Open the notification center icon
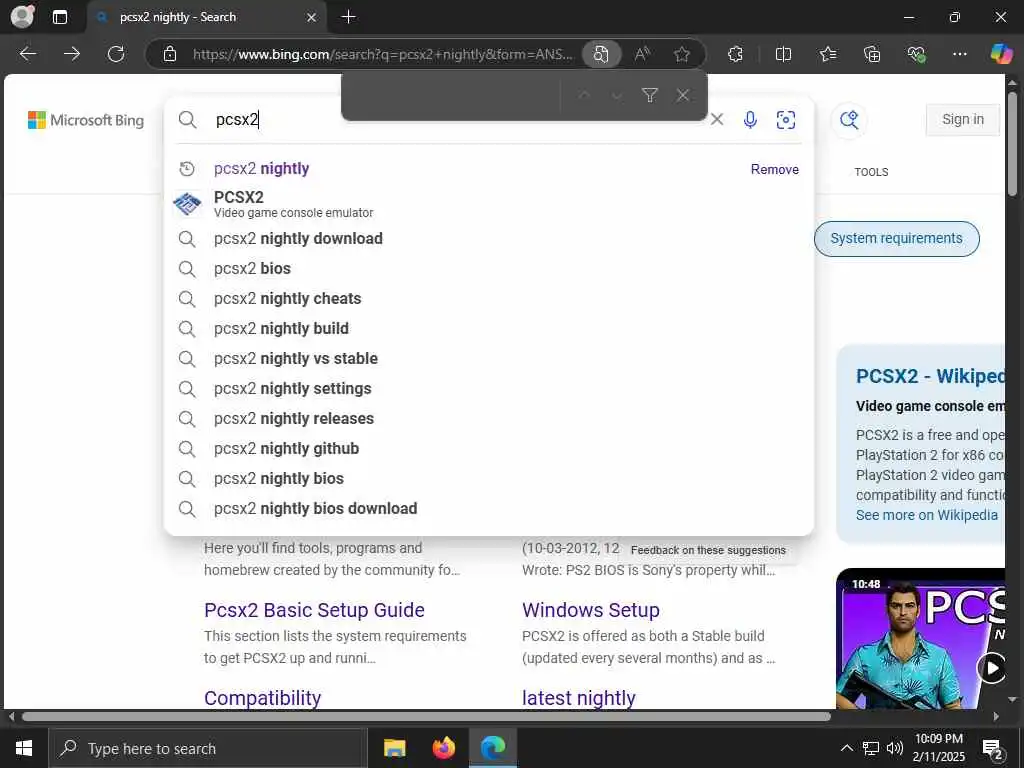 (x=993, y=748)
